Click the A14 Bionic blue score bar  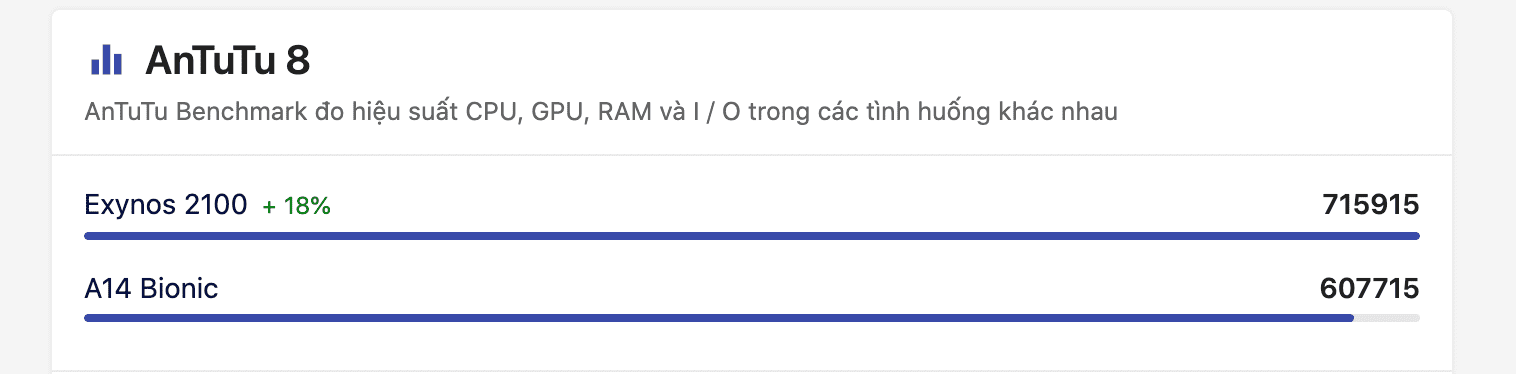point(719,318)
